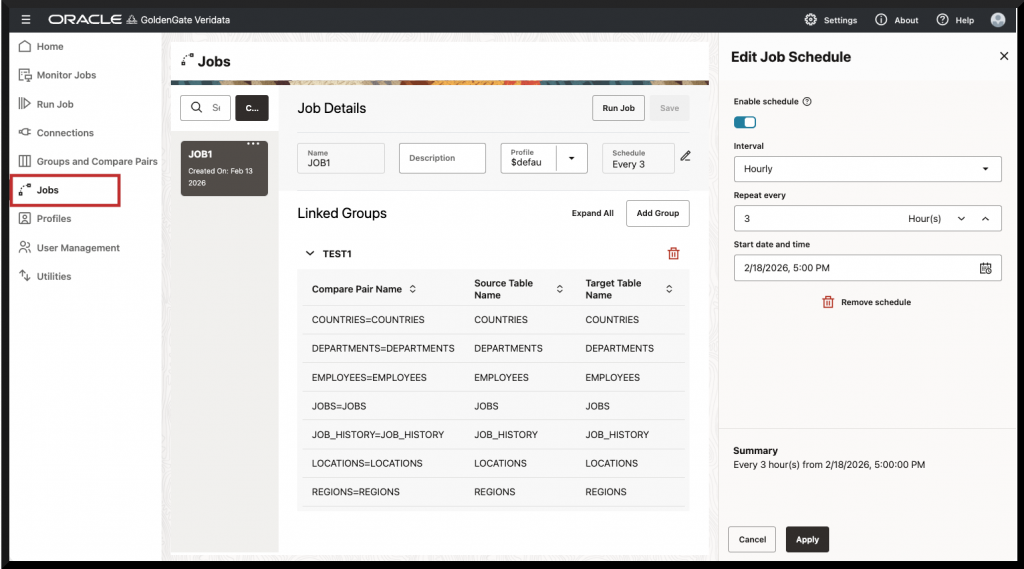The height and width of the screenshot is (569, 1024).
Task: Toggle the Enable schedule switch
Action: point(745,122)
